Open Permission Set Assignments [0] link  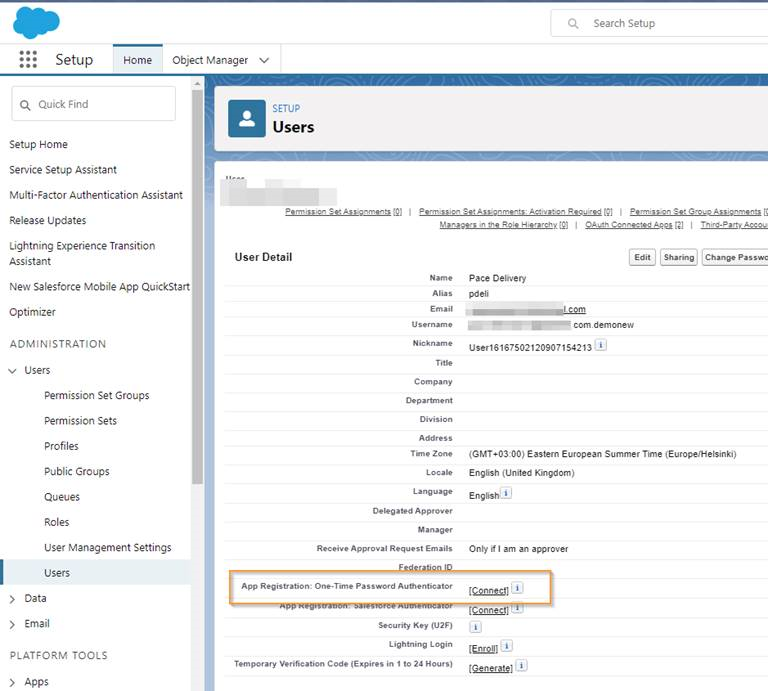[x=343, y=212]
